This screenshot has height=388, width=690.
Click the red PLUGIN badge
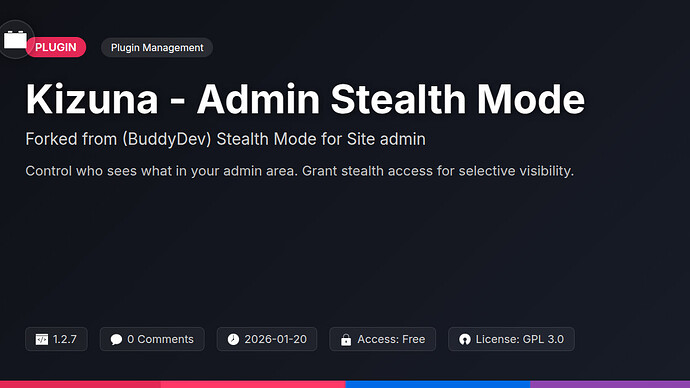coord(56,47)
